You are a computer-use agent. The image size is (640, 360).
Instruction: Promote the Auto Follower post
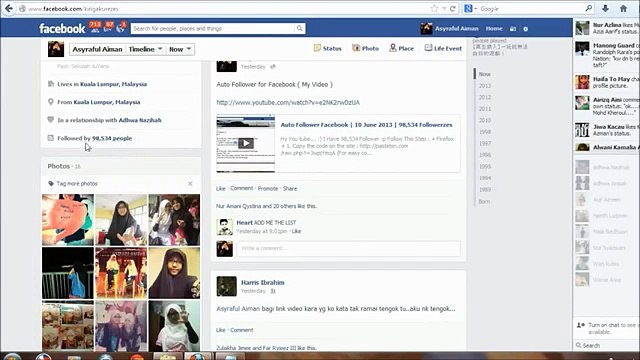pos(268,189)
